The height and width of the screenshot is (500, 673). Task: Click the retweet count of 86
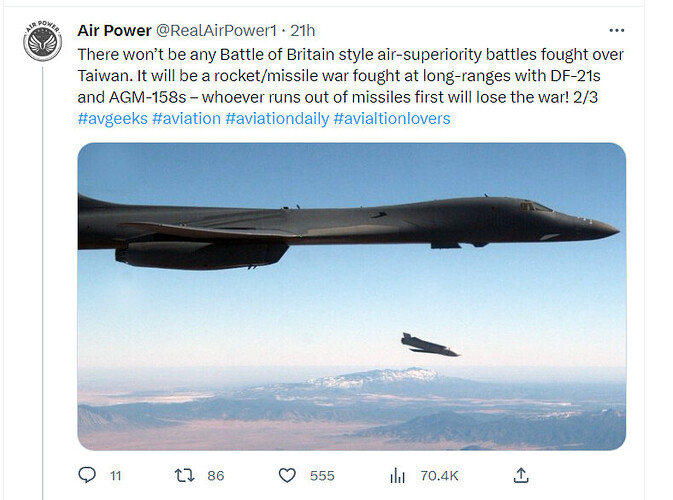coord(214,476)
